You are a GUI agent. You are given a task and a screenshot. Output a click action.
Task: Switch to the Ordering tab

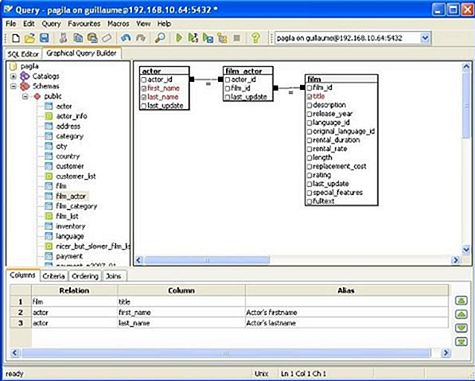coord(85,276)
